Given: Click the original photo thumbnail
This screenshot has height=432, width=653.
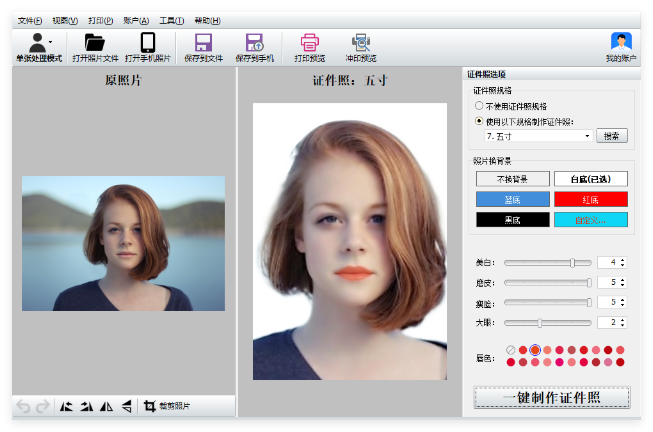Looking at the screenshot, I should 123,243.
